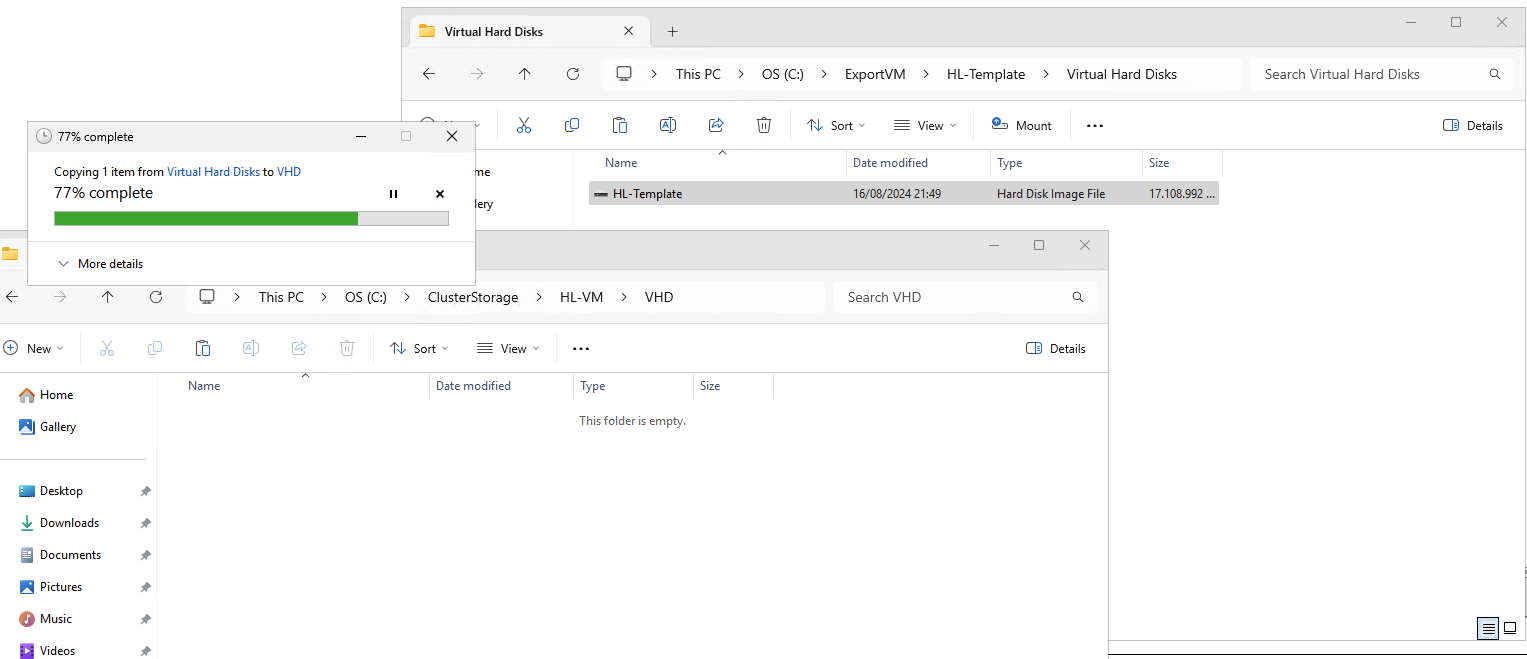
Task: Open the New dropdown in the VHD window
Action: 33,348
